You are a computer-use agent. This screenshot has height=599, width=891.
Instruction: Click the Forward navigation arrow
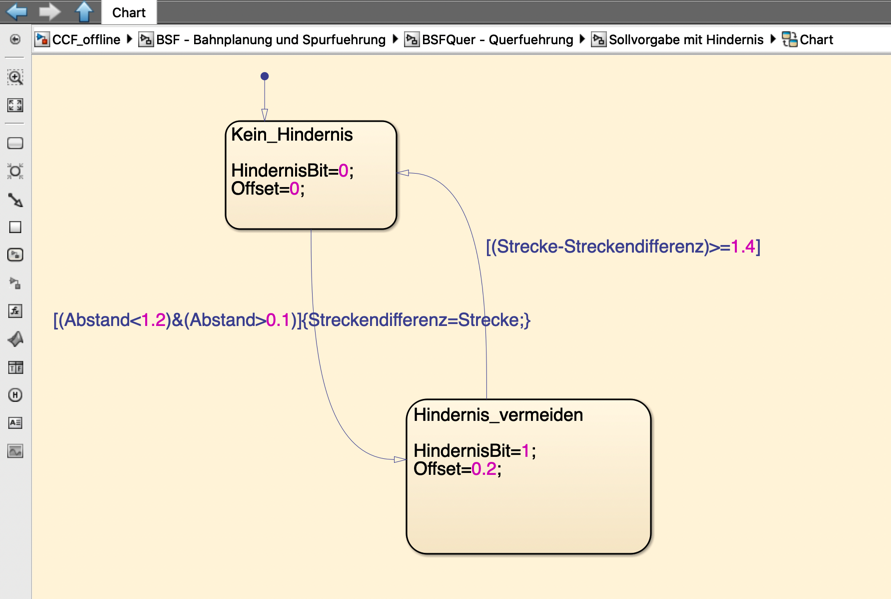point(50,12)
